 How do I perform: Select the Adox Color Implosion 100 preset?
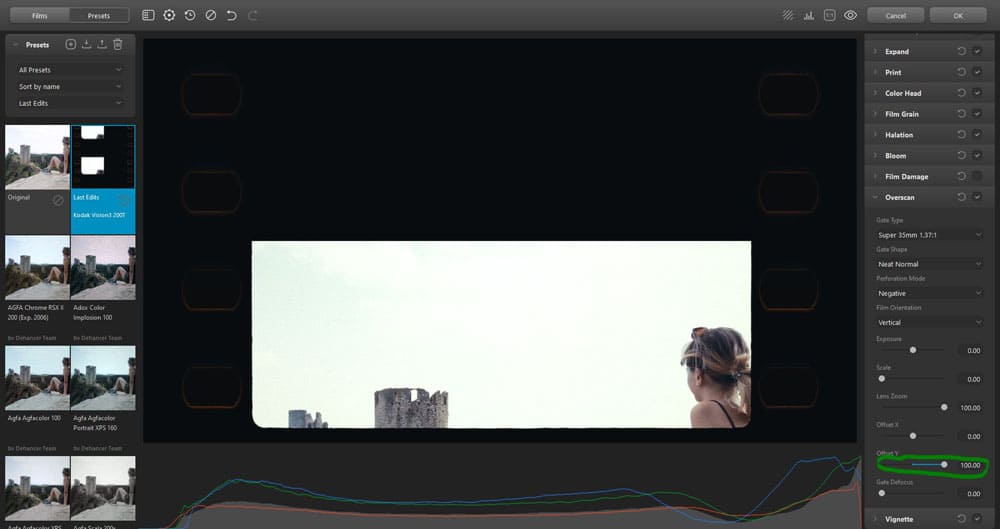[x=103, y=268]
